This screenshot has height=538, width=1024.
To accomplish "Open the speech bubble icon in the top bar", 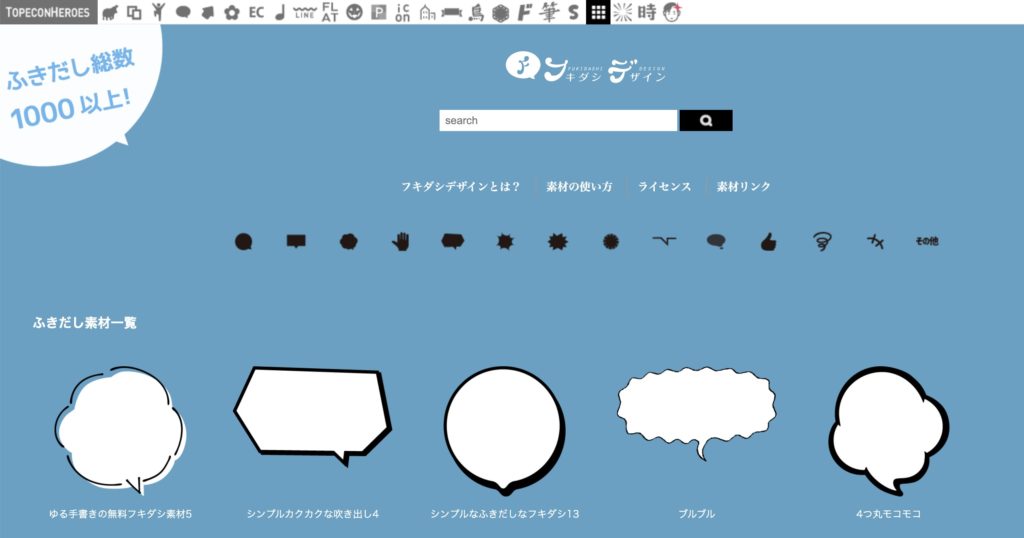I will pyautogui.click(x=183, y=12).
